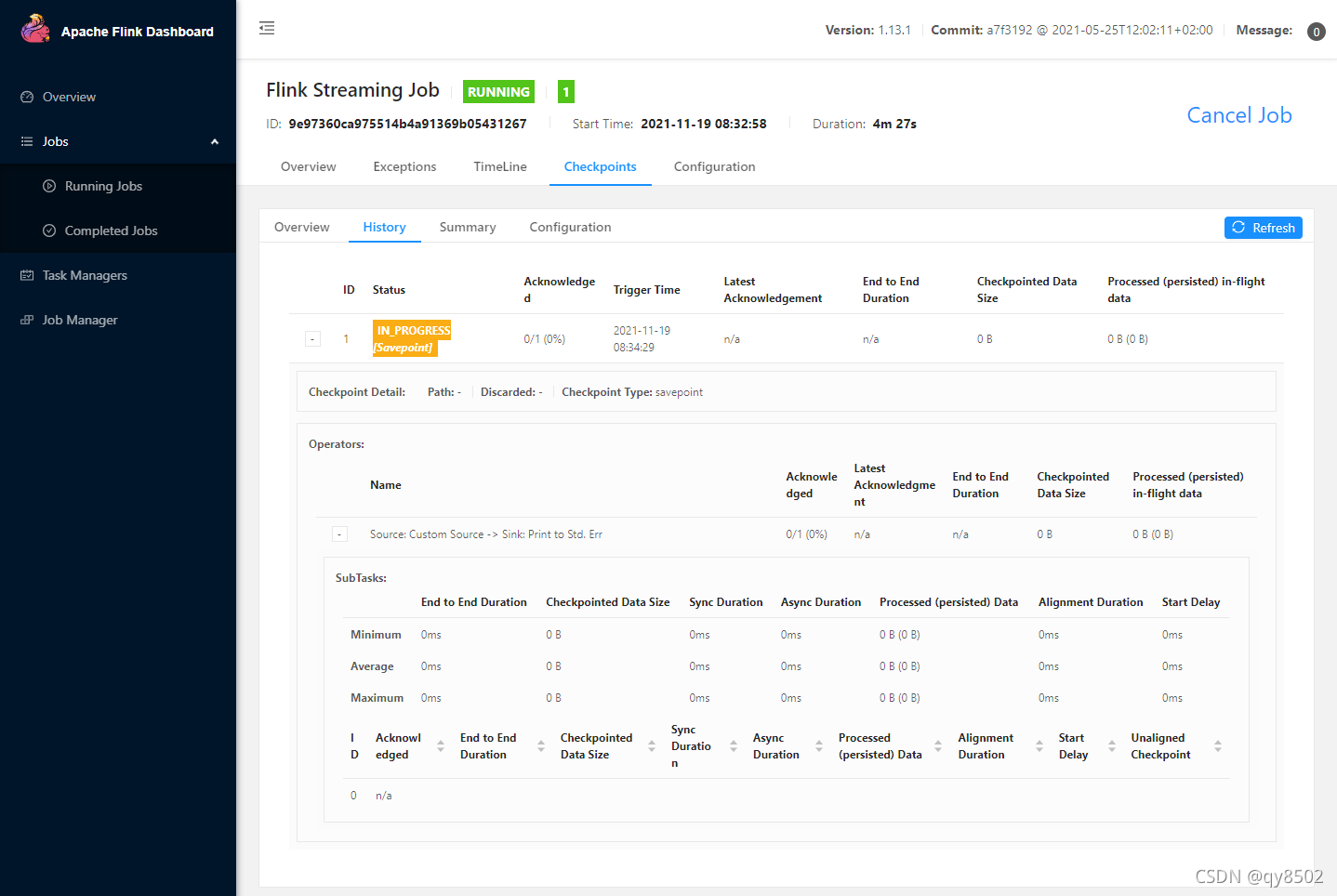Click the green running tasks badge showing 1
The image size is (1337, 896).
[x=566, y=92]
